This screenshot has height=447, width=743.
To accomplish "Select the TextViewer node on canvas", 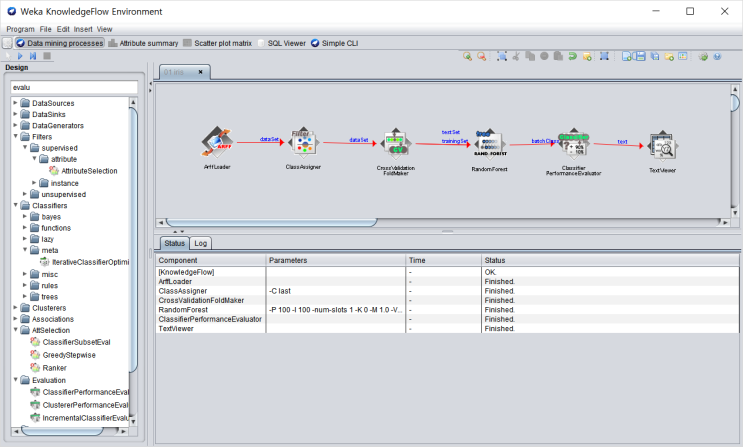I will [x=662, y=146].
